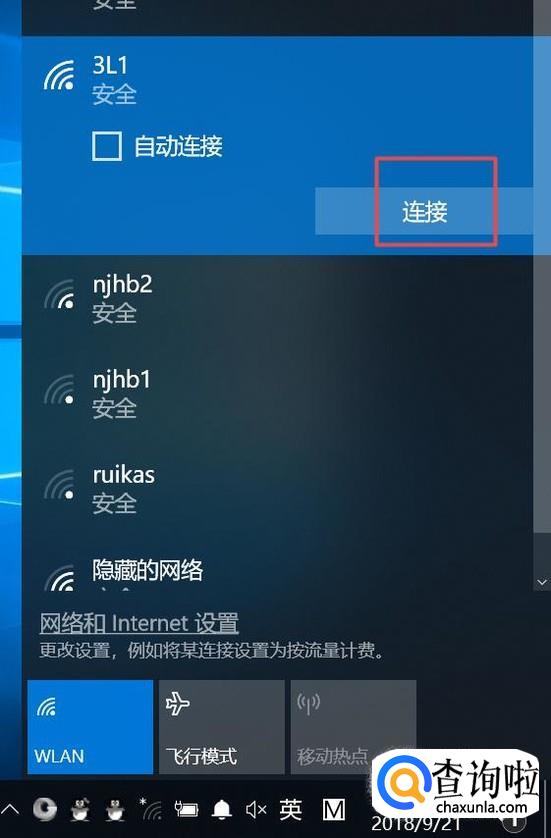Click the battery power tray icon
The width and height of the screenshot is (551, 838).
187,810
